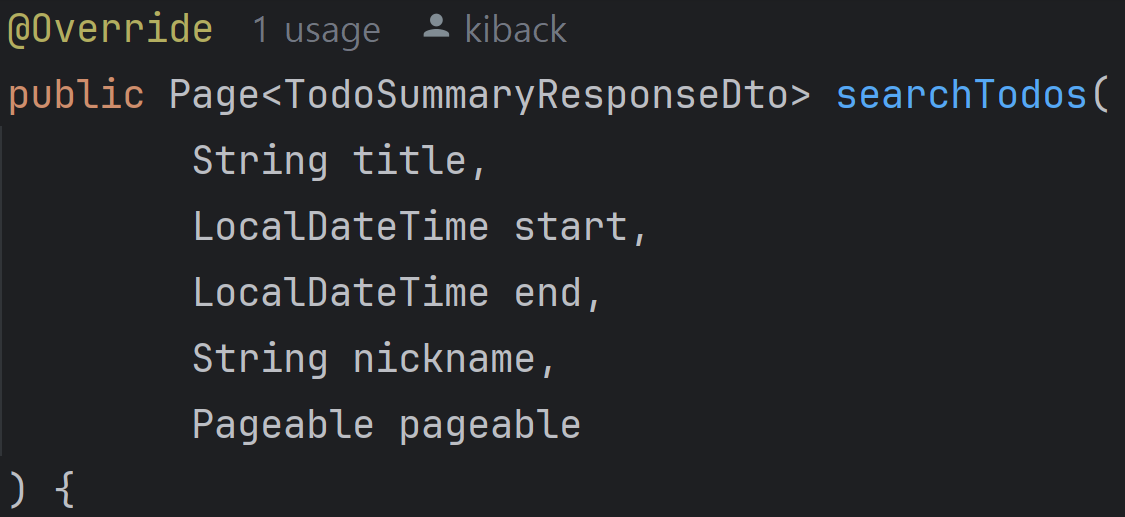Place cursor on end parameter

tap(548, 293)
